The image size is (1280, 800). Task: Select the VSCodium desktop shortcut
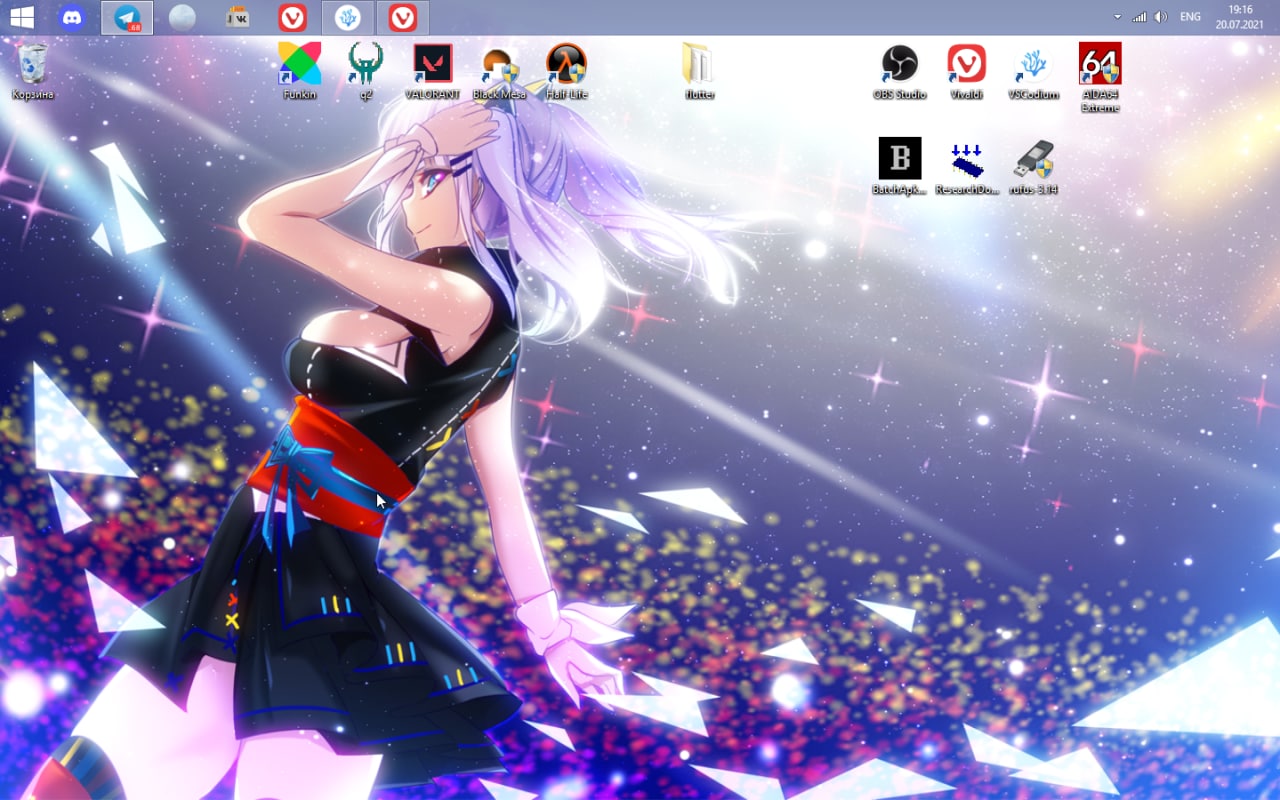[1033, 71]
